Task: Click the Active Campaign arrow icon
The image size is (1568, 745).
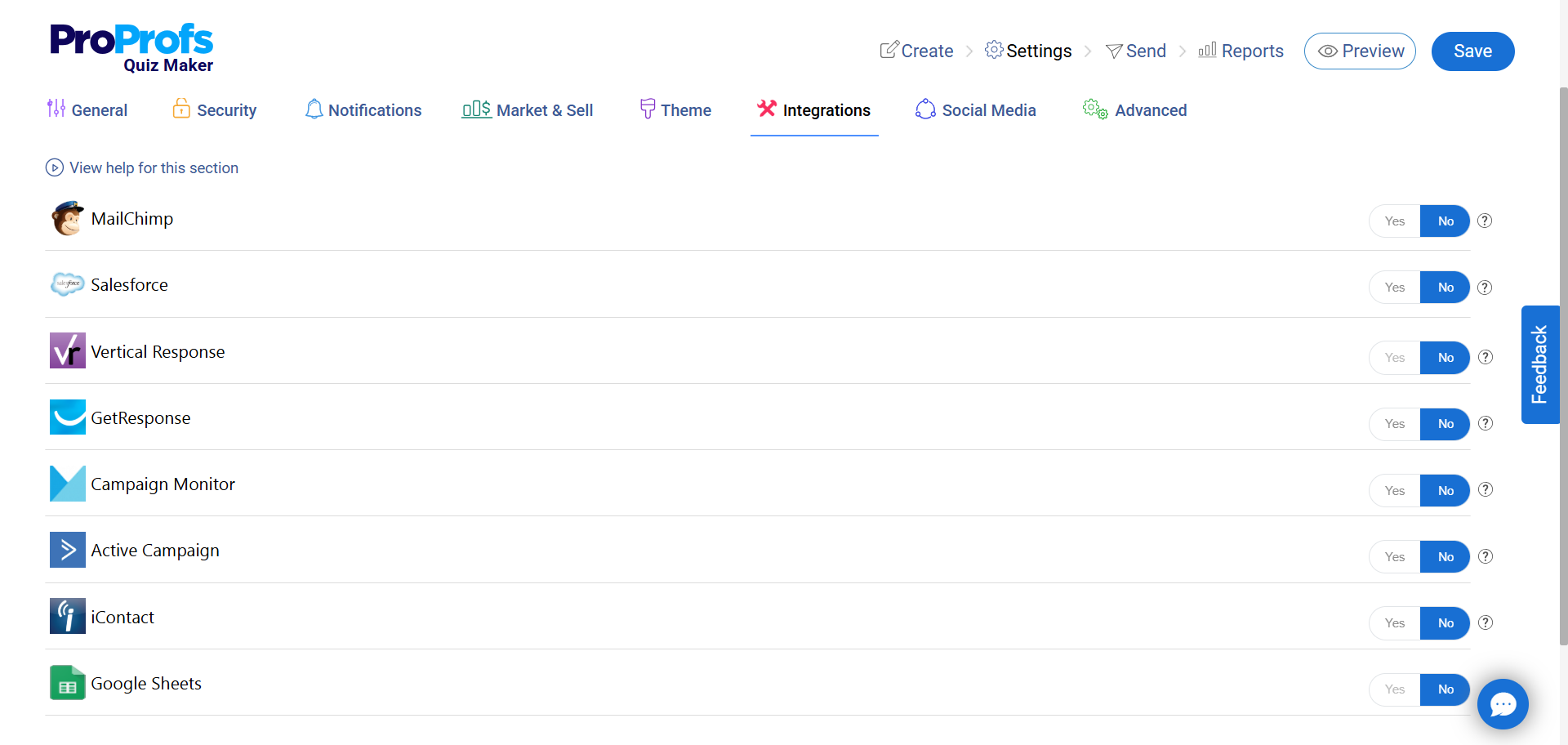Action: click(x=67, y=550)
